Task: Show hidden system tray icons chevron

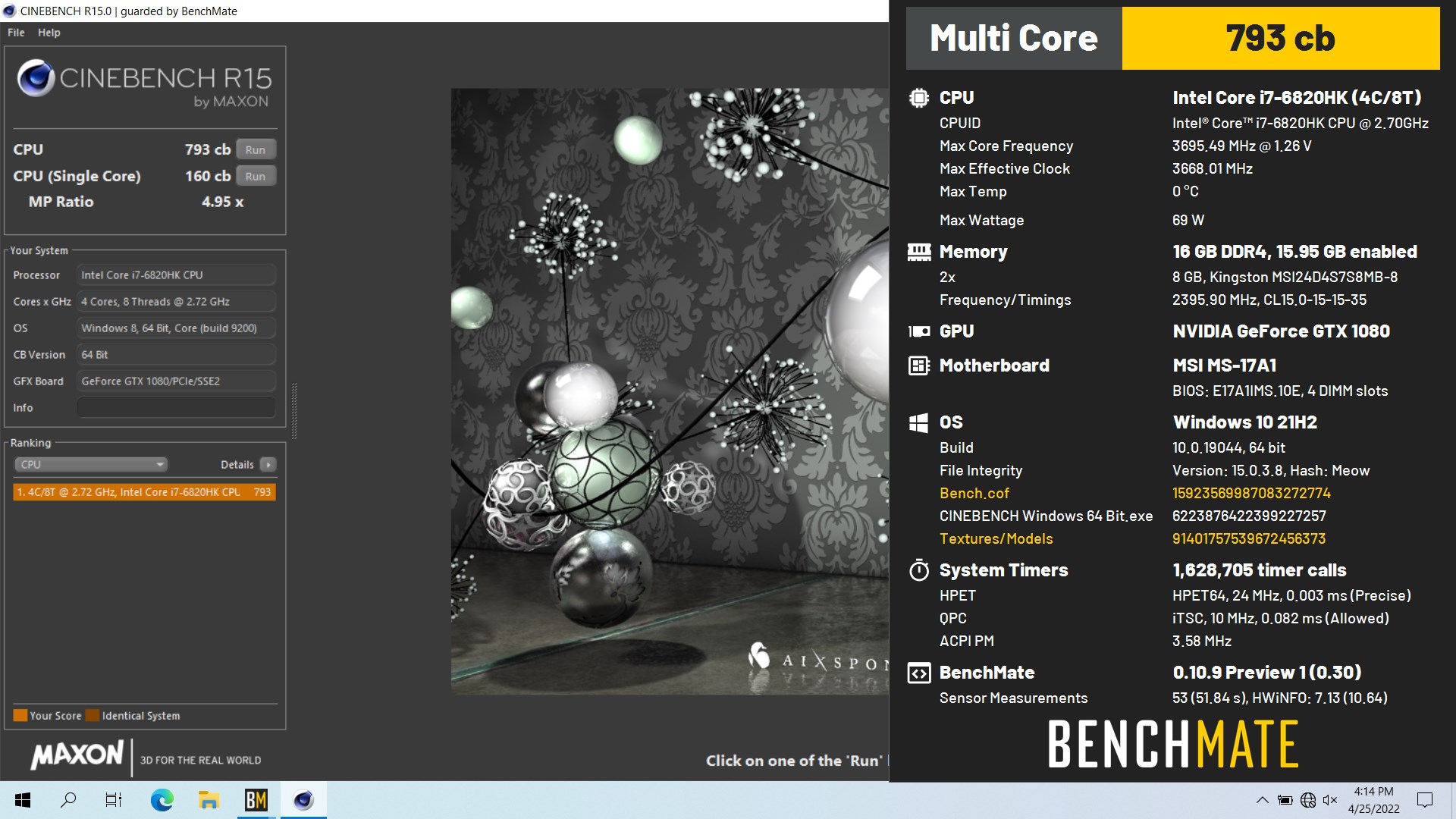Action: pyautogui.click(x=1262, y=800)
